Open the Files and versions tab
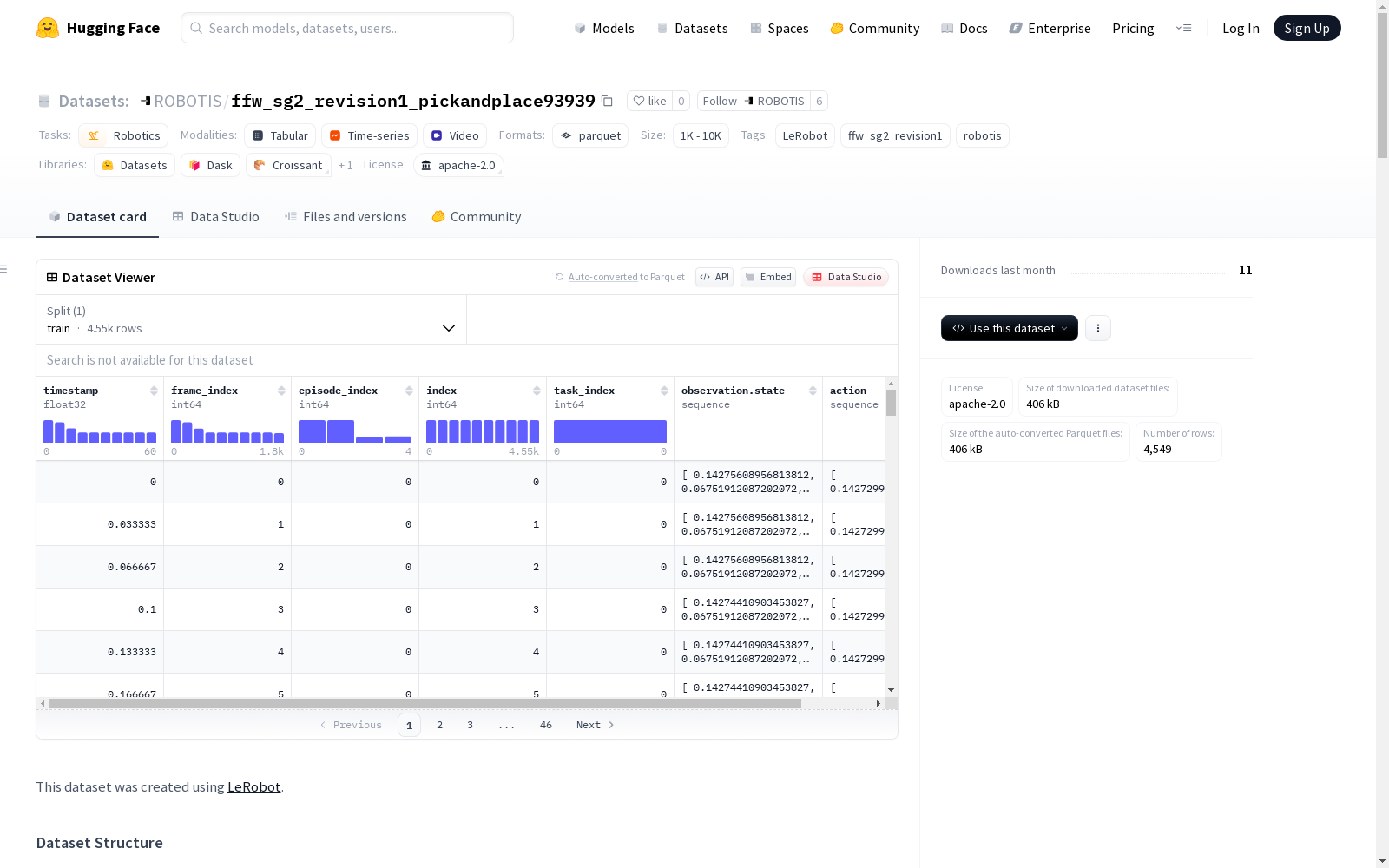Screen dimensions: 1389x868 click(346, 217)
